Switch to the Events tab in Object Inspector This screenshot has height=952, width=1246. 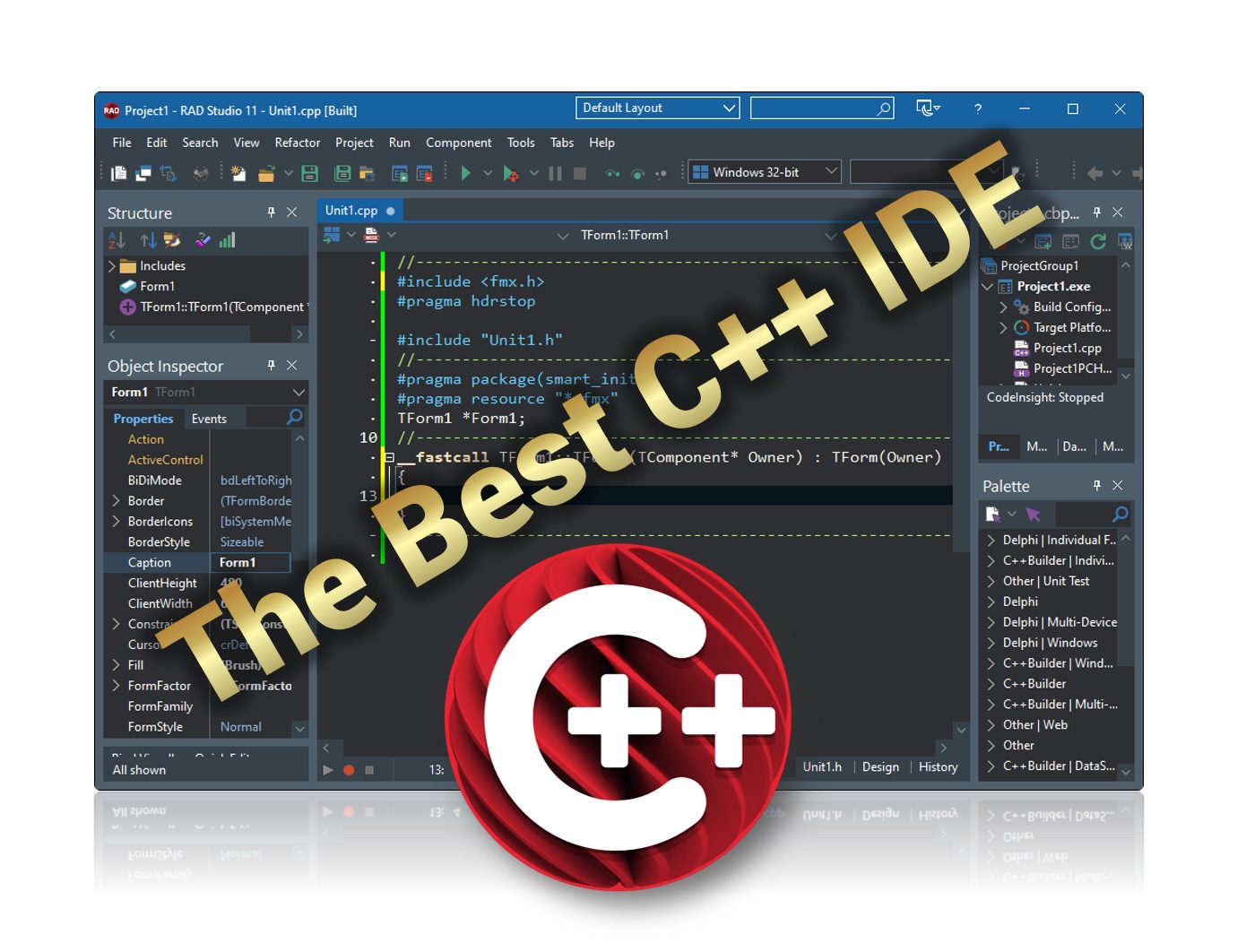tap(209, 419)
